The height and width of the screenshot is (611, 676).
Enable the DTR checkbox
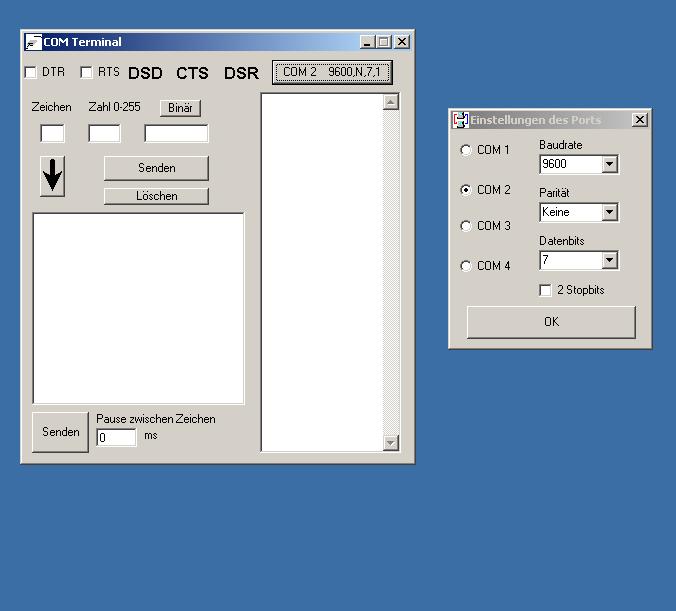pos(31,72)
